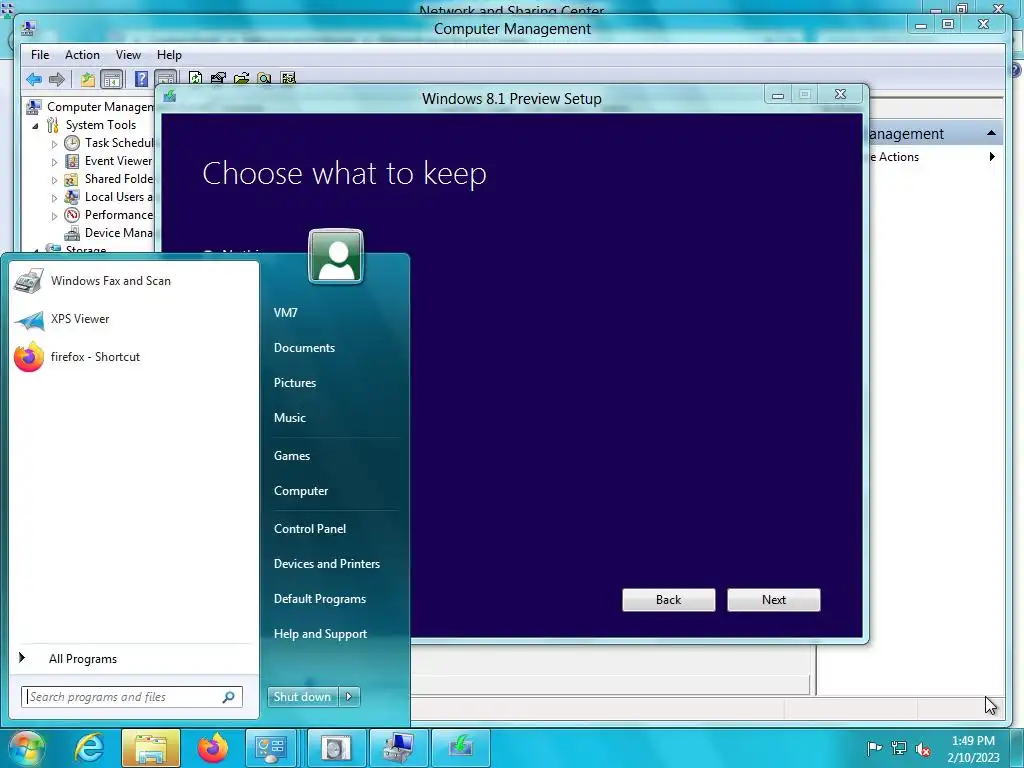Click the Back button in Setup

tap(669, 600)
